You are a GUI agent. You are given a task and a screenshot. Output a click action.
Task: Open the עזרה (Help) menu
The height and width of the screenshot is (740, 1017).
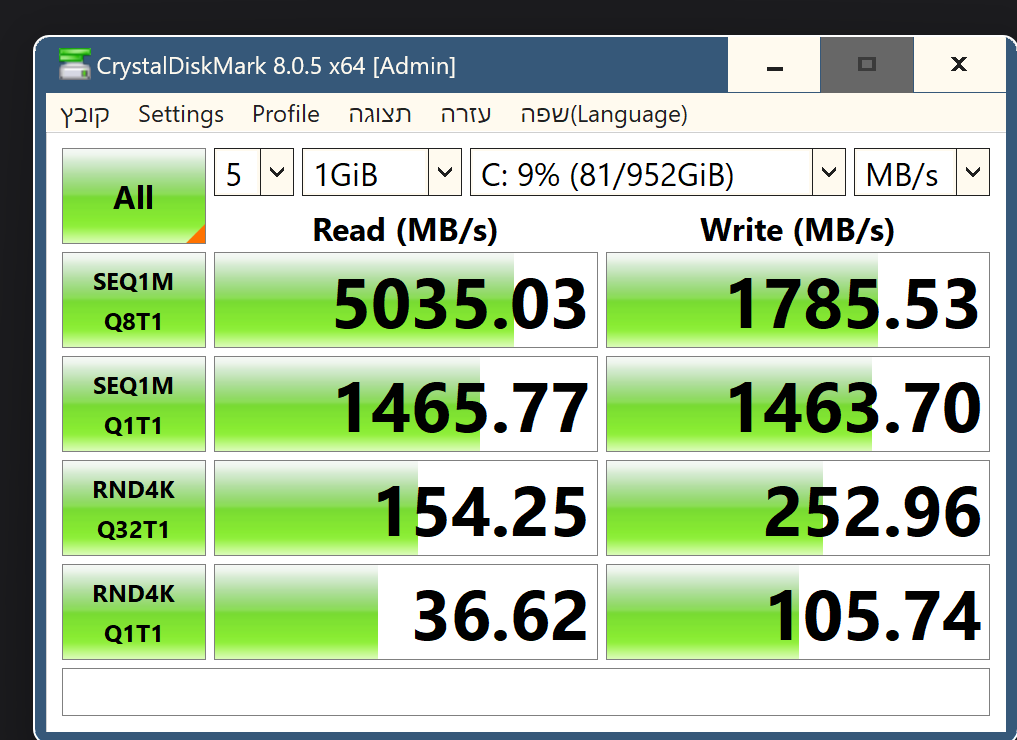click(466, 114)
